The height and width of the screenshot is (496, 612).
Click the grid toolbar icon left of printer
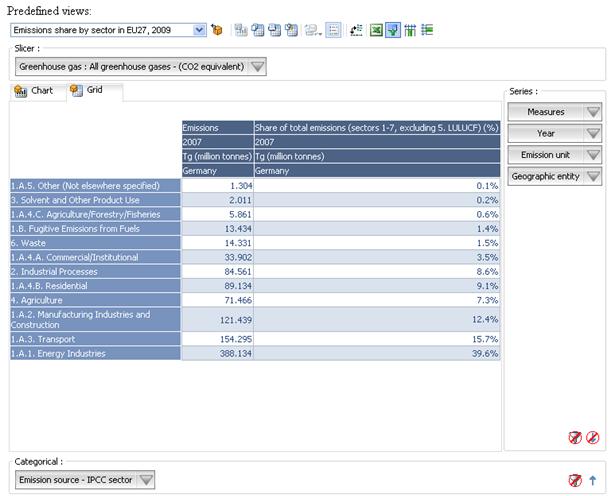[x=258, y=30]
